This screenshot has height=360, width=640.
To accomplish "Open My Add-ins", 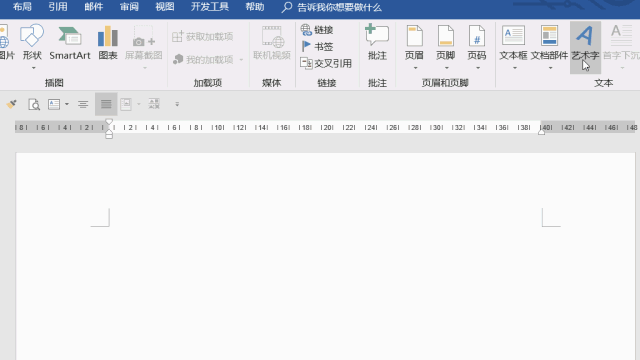I will [x=204, y=60].
